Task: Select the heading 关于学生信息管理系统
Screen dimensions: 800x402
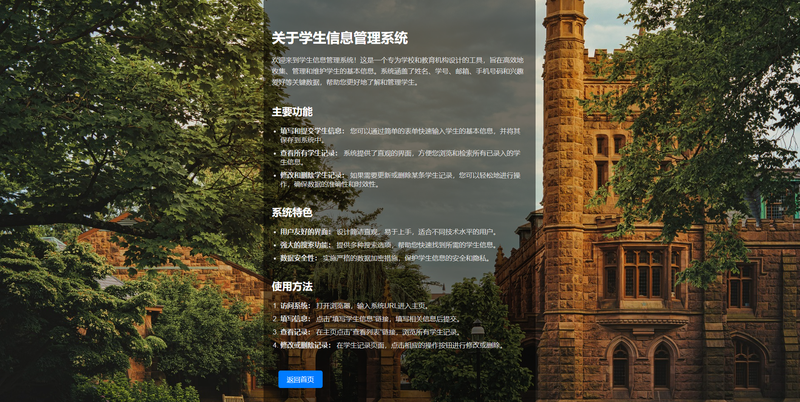Action: point(340,38)
